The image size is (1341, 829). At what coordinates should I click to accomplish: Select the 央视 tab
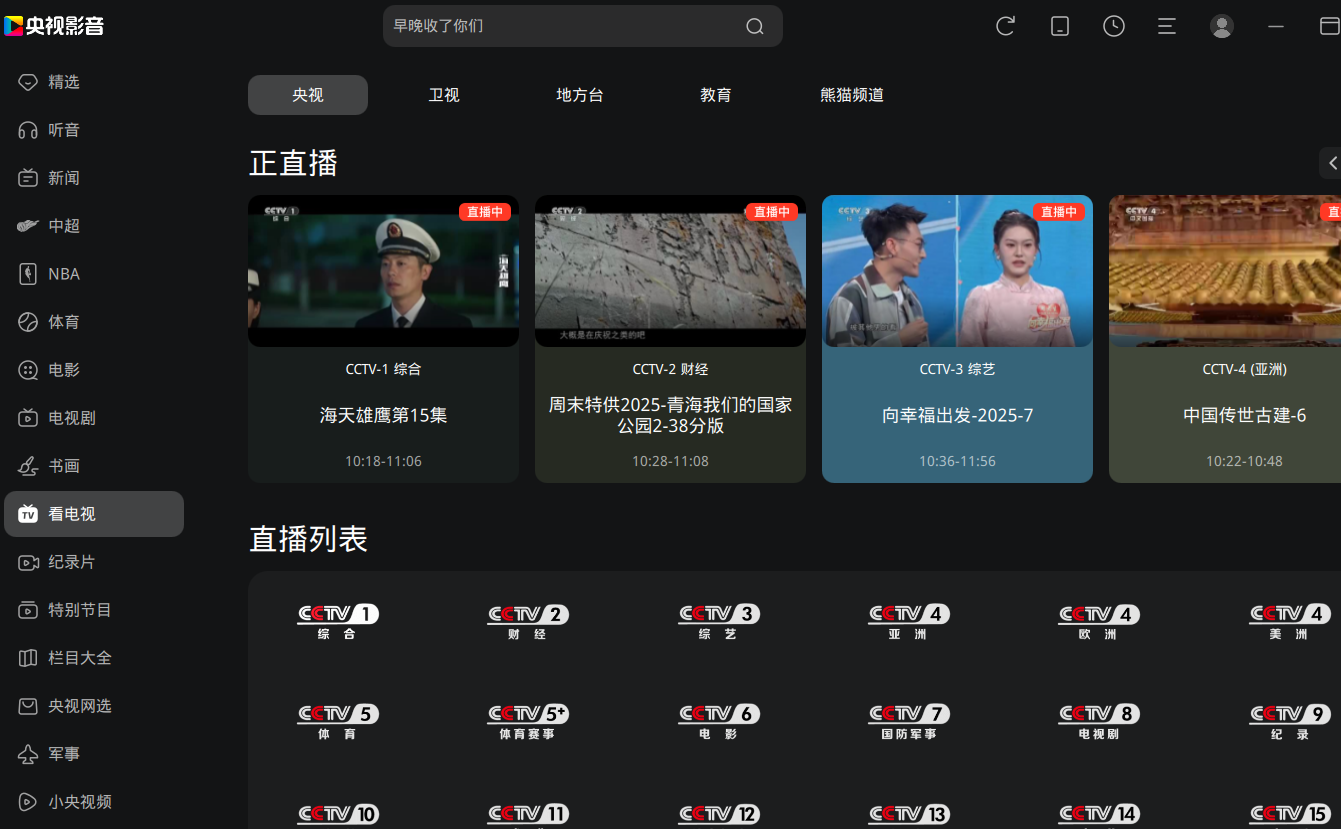(x=308, y=95)
